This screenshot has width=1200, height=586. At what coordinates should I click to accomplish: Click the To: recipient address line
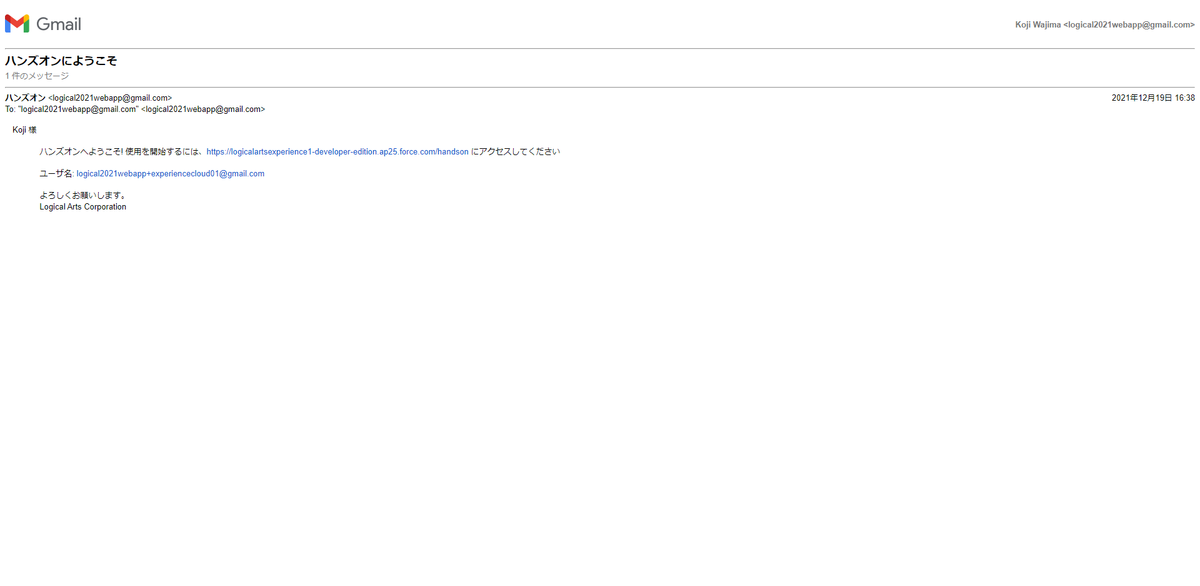click(x=135, y=109)
